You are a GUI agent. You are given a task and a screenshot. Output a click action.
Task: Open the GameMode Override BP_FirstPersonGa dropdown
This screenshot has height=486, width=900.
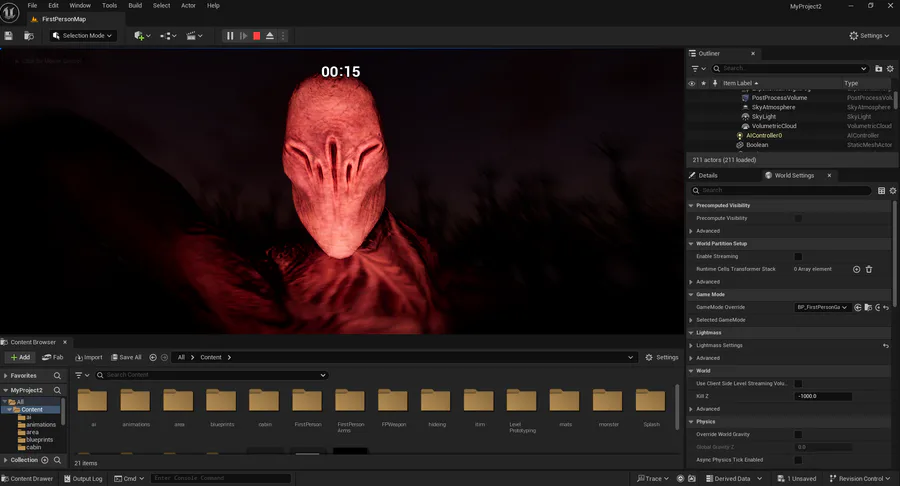point(822,308)
